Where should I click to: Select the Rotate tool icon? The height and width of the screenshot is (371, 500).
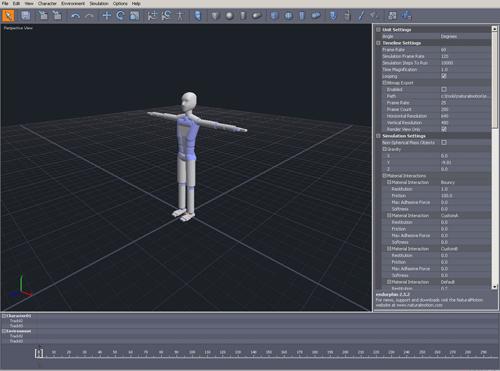click(120, 15)
